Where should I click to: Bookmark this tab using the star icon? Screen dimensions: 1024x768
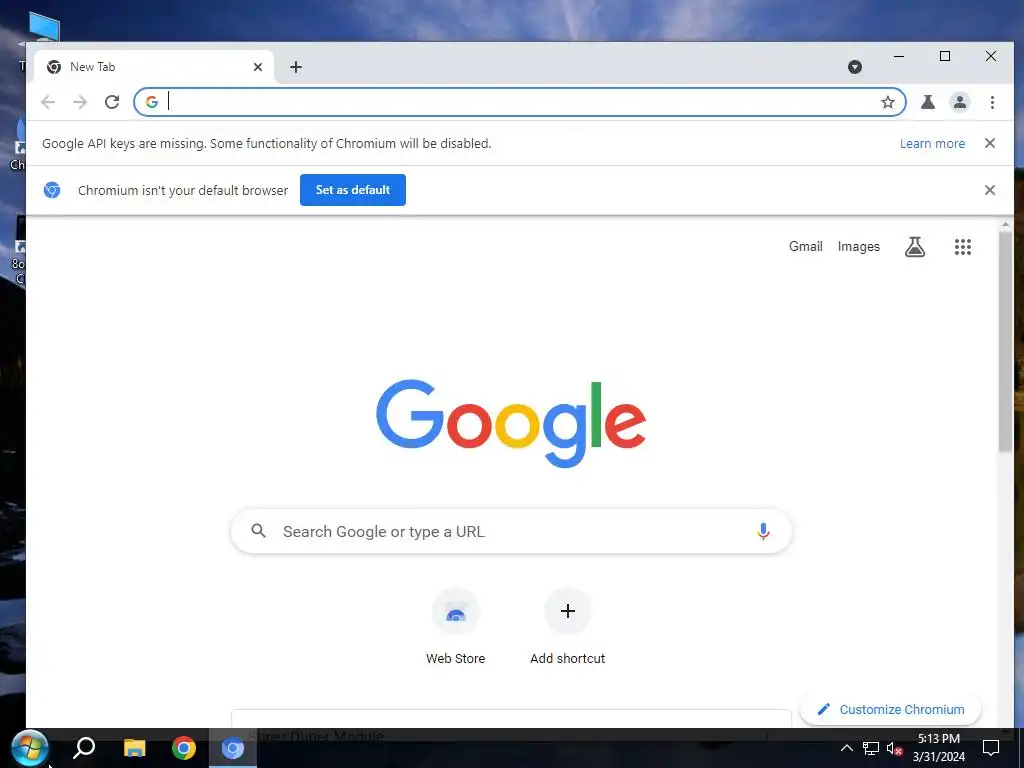tap(888, 102)
